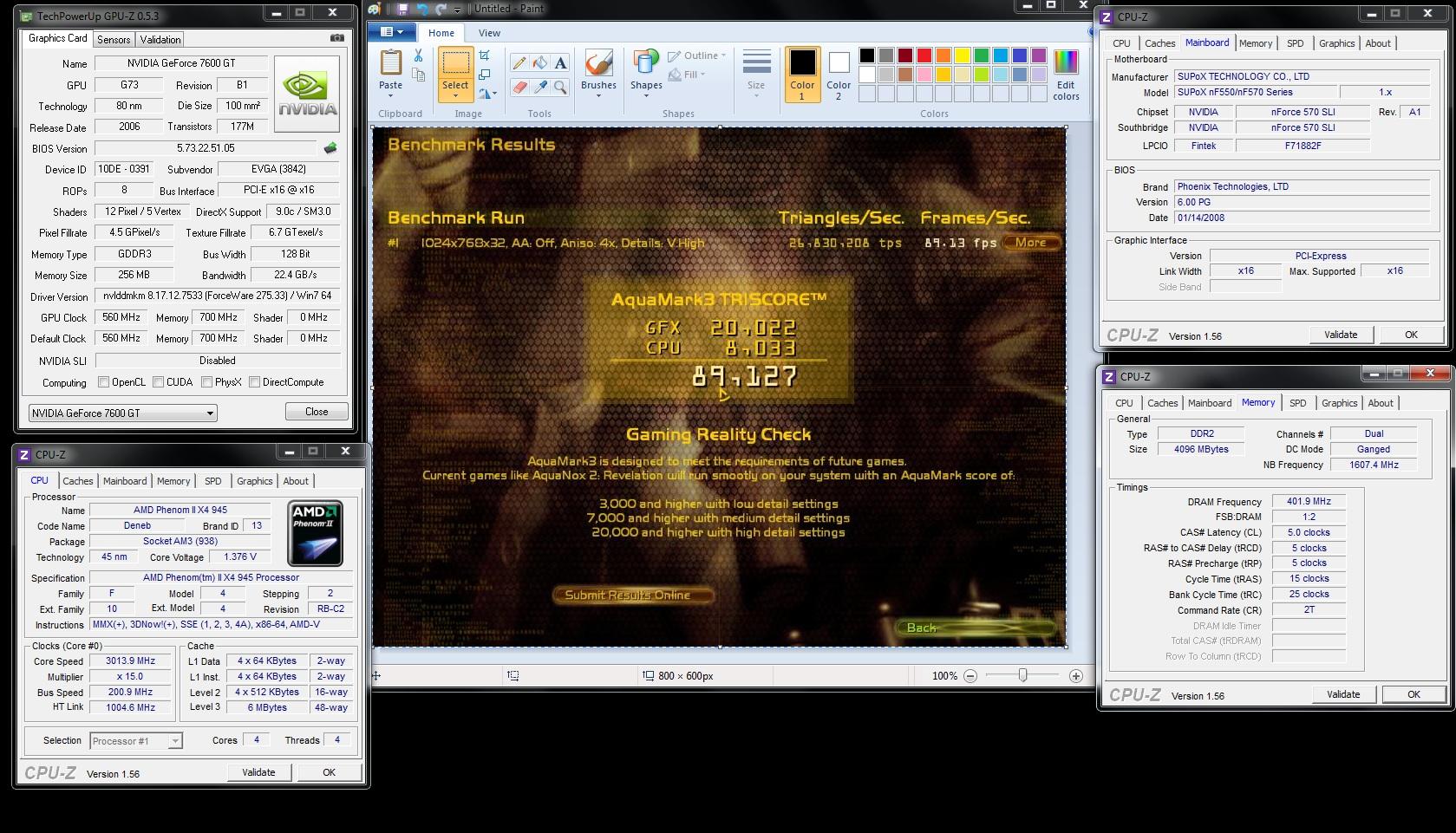The image size is (1456, 833).
Task: Click the Undo arrow in Paint quick access
Action: pyautogui.click(x=422, y=9)
